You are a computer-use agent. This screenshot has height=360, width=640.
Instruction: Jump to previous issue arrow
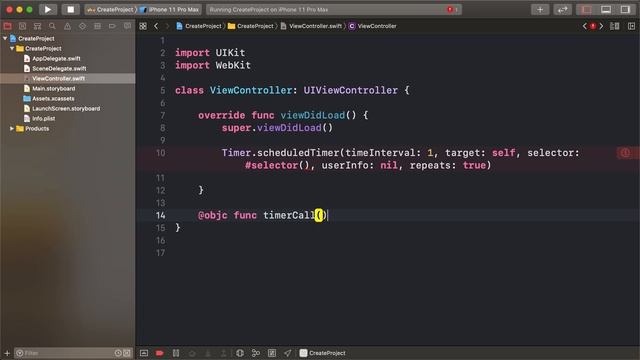[x=584, y=26]
